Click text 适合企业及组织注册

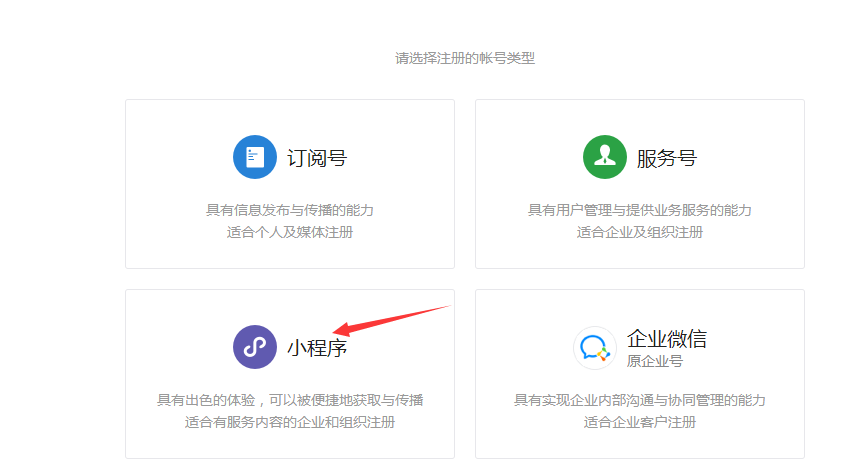coord(640,232)
